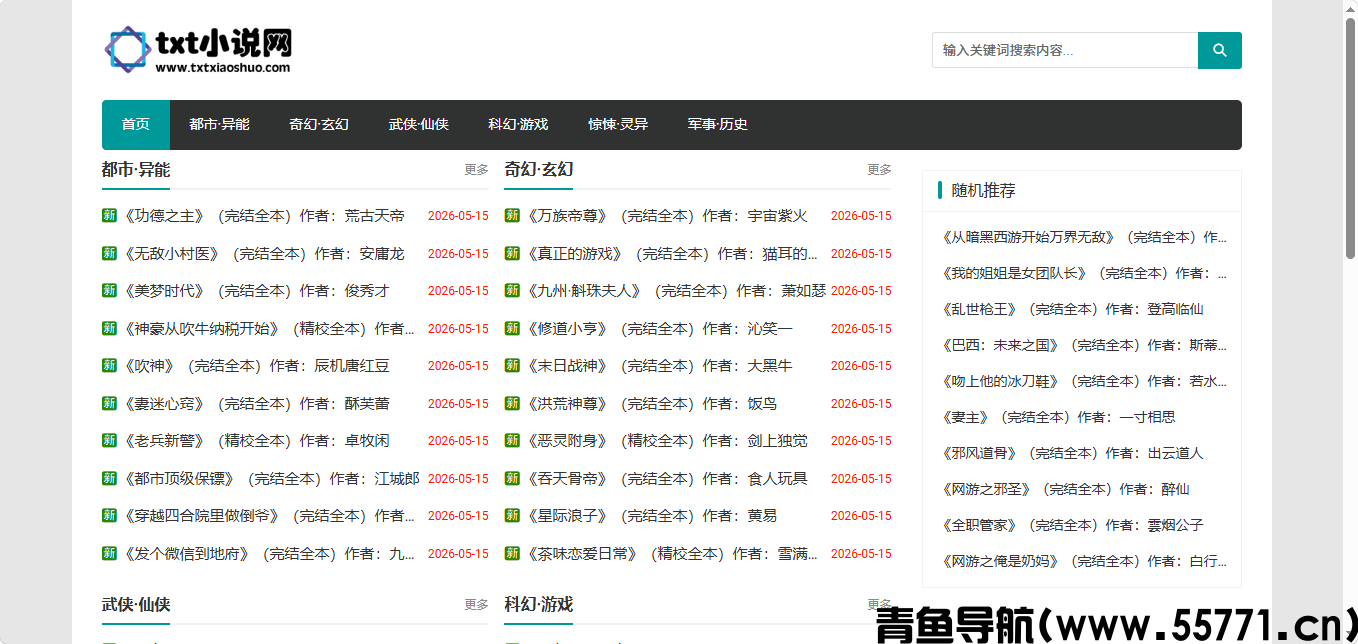Open the 科幻·游戏 navigation tab
1358x644 pixels.
click(518, 124)
